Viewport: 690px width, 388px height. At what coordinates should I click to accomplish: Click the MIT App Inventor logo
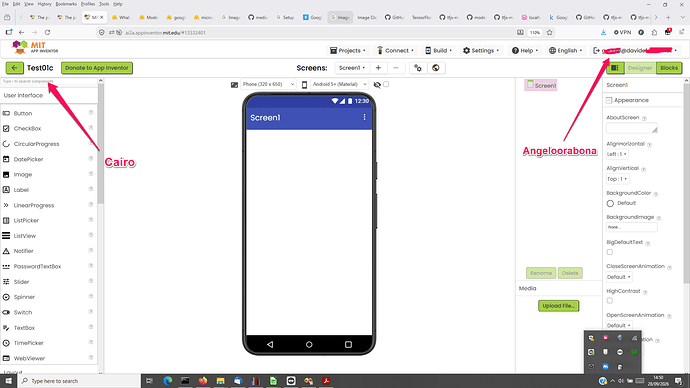point(35,47)
